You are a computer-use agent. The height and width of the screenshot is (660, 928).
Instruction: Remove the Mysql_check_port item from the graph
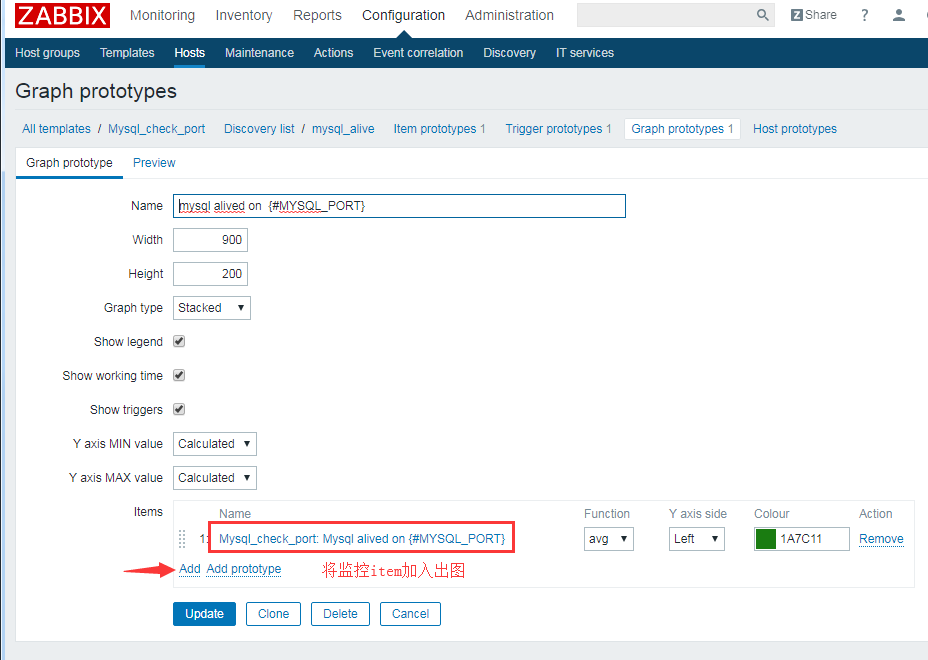pos(881,539)
